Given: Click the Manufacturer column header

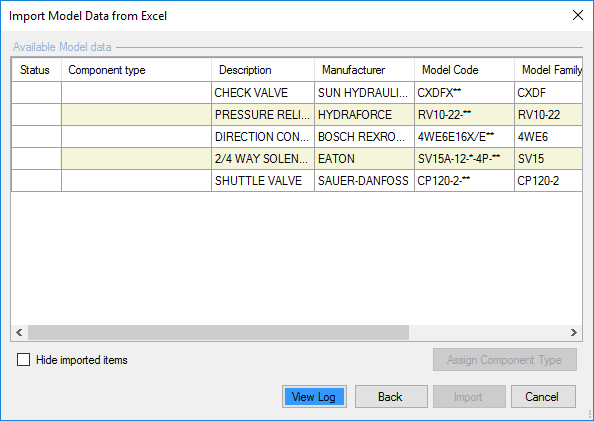Looking at the screenshot, I should 364,70.
